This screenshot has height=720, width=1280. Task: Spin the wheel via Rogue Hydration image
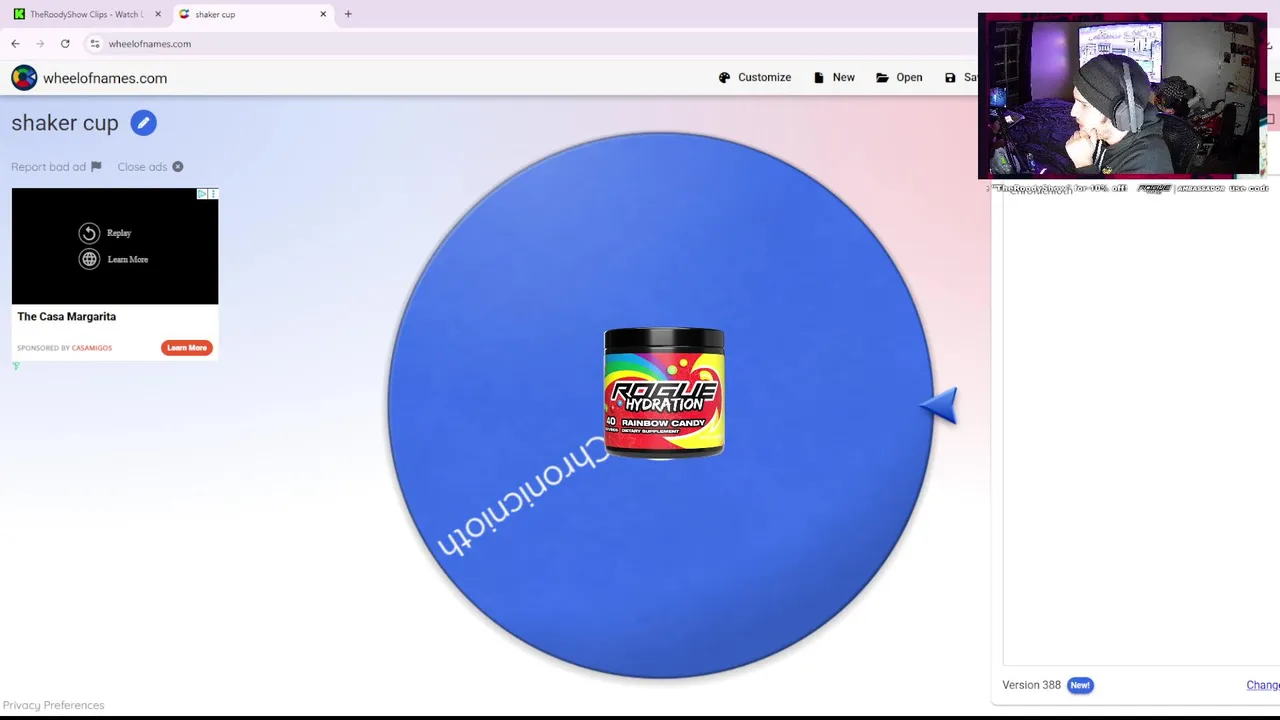pyautogui.click(x=664, y=393)
